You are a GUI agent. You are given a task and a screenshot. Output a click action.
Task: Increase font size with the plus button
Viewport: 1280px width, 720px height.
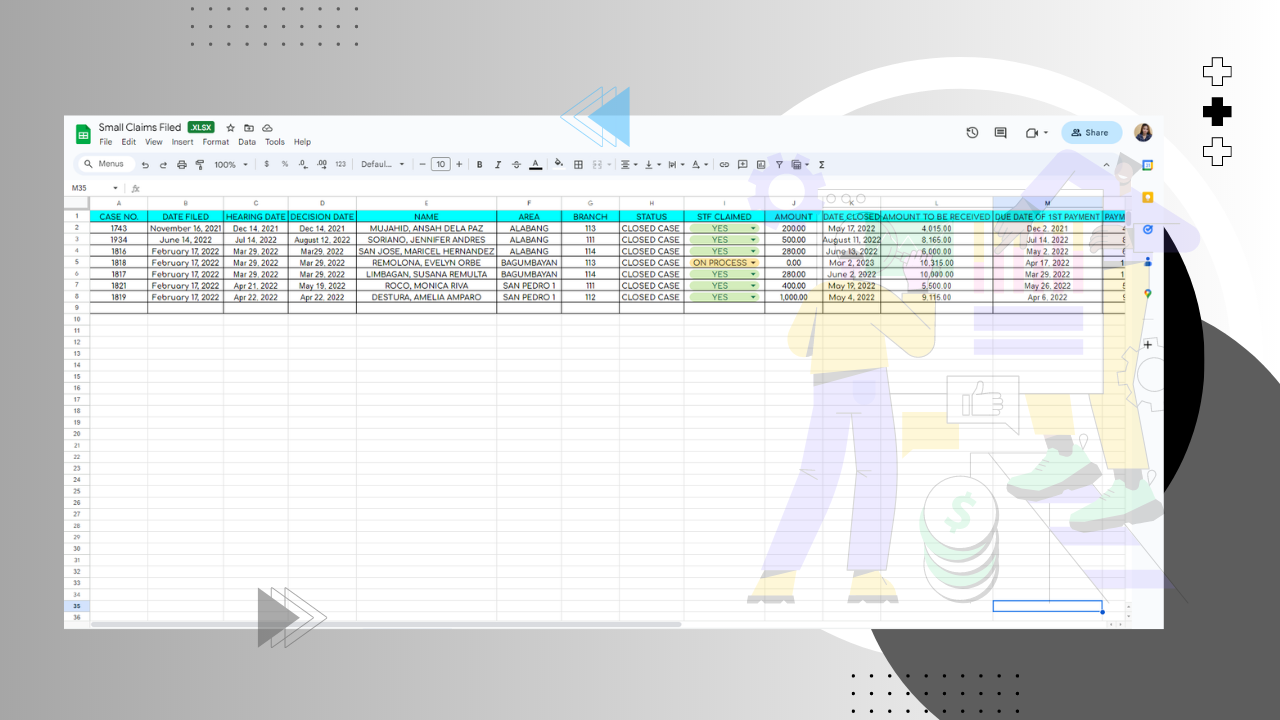pos(459,164)
